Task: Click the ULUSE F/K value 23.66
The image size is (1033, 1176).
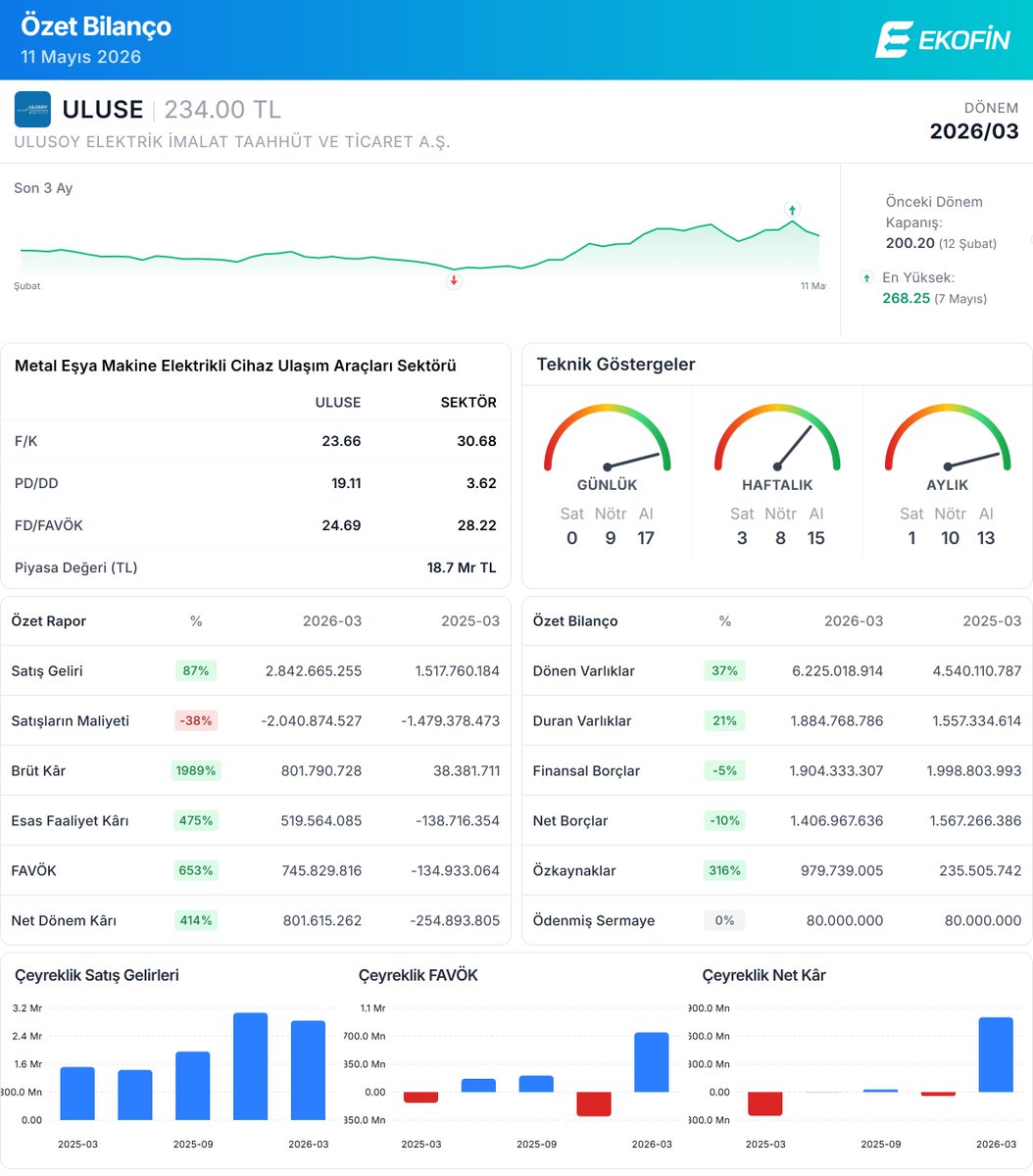Action: pos(341,441)
